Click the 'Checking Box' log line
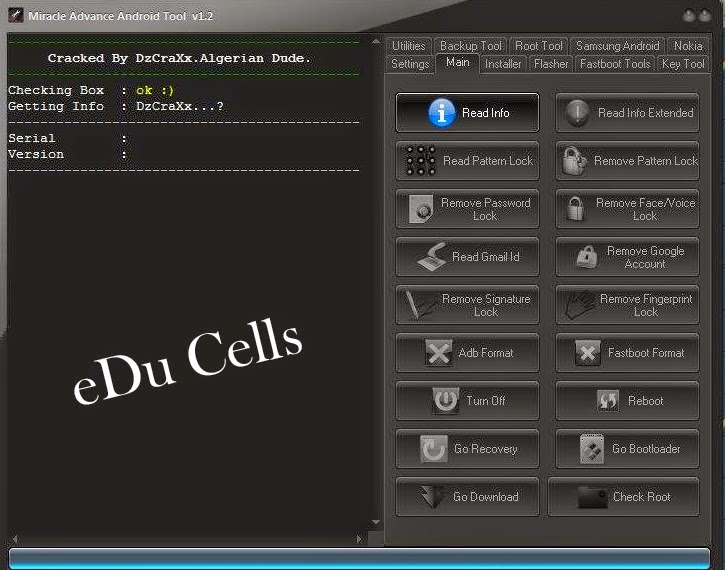Viewport: 726px width, 570px height. pos(91,90)
